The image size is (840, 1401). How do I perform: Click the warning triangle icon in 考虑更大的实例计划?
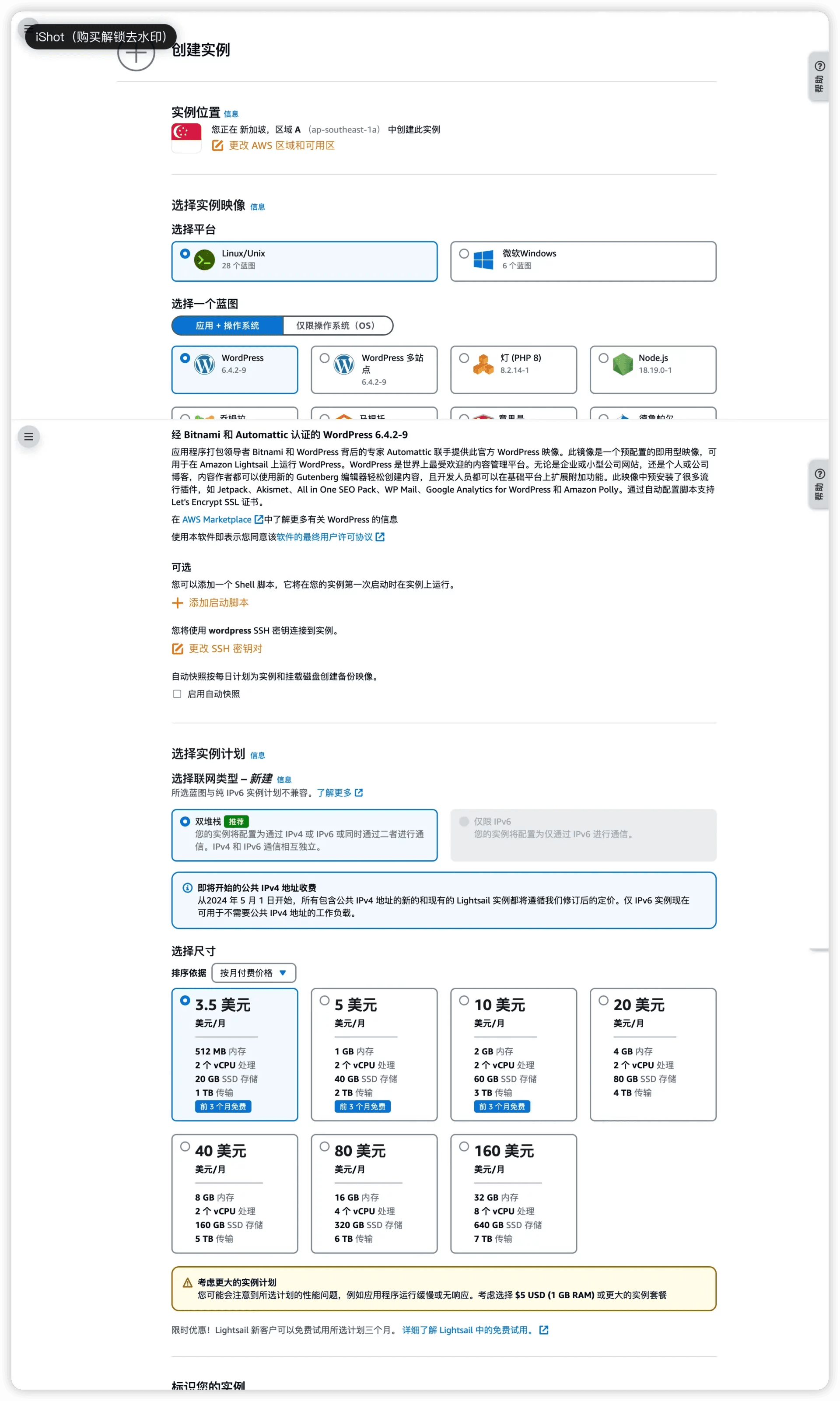[x=187, y=1282]
